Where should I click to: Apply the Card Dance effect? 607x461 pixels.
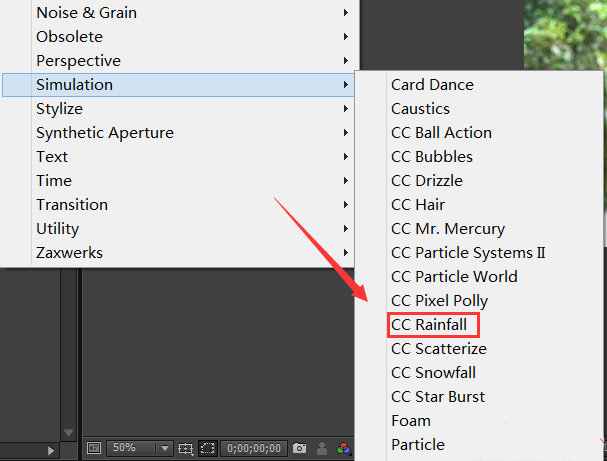click(432, 85)
